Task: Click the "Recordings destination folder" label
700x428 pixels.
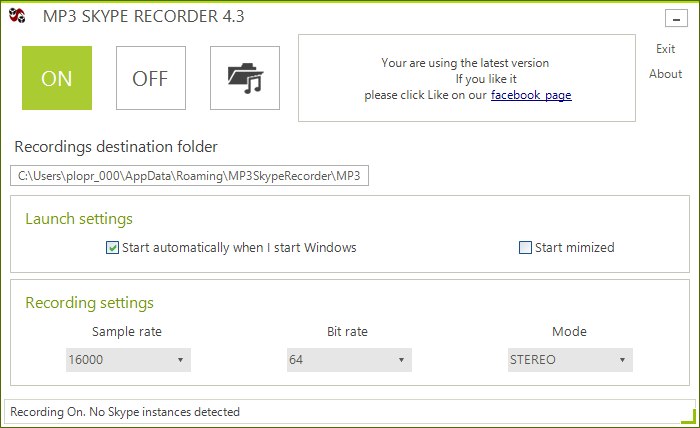Action: click(116, 147)
